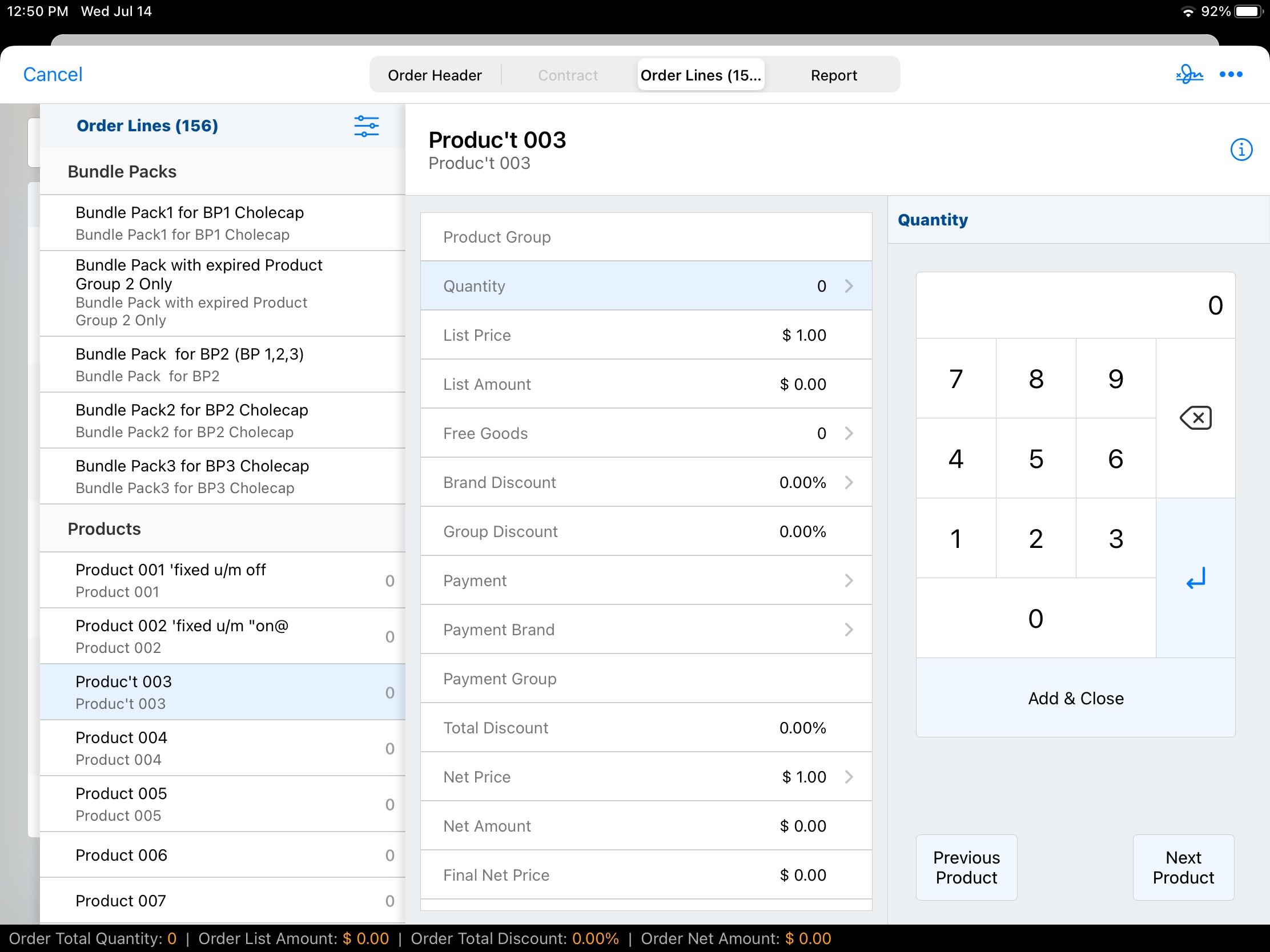Switch to the Report tab
The image size is (1270, 952).
[833, 75]
